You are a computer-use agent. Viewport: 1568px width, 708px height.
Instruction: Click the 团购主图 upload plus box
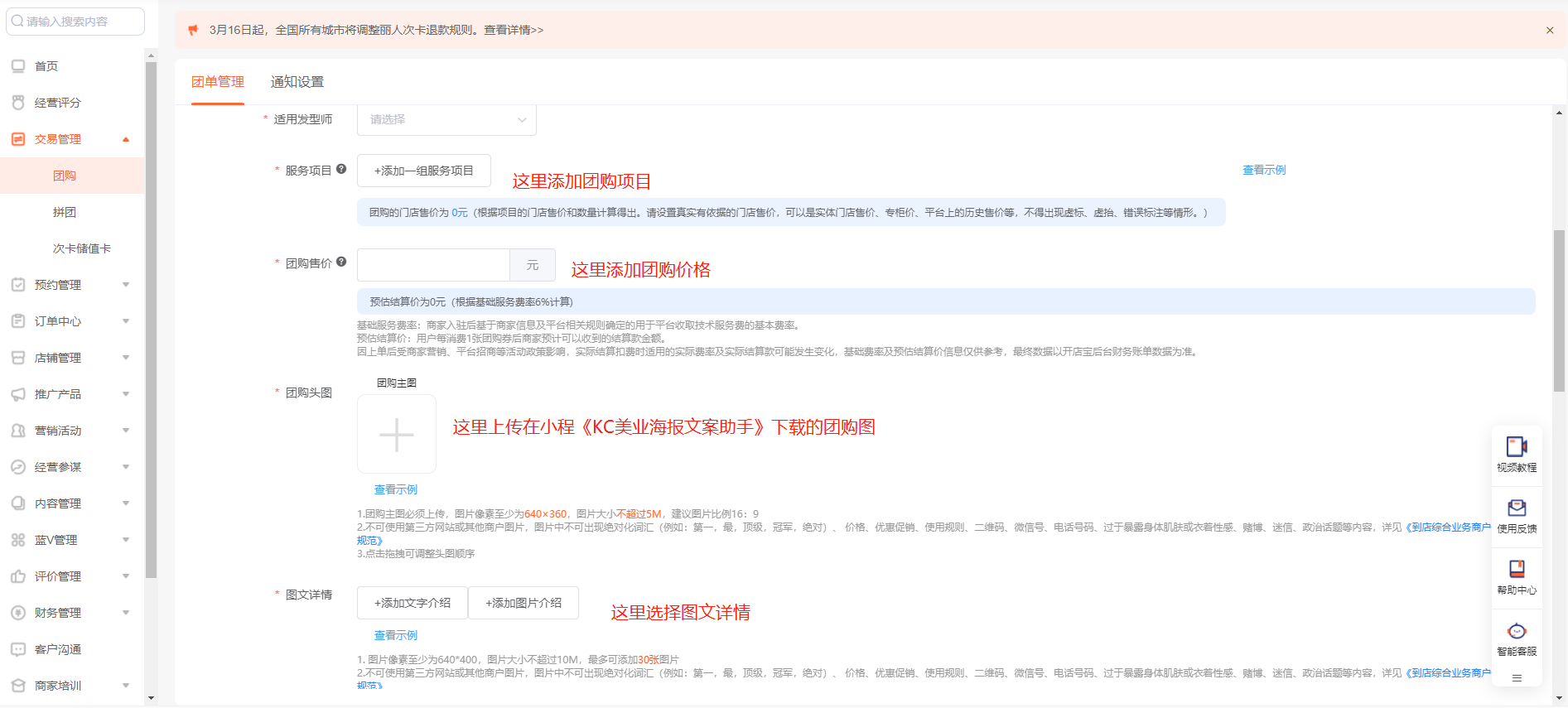pos(397,434)
